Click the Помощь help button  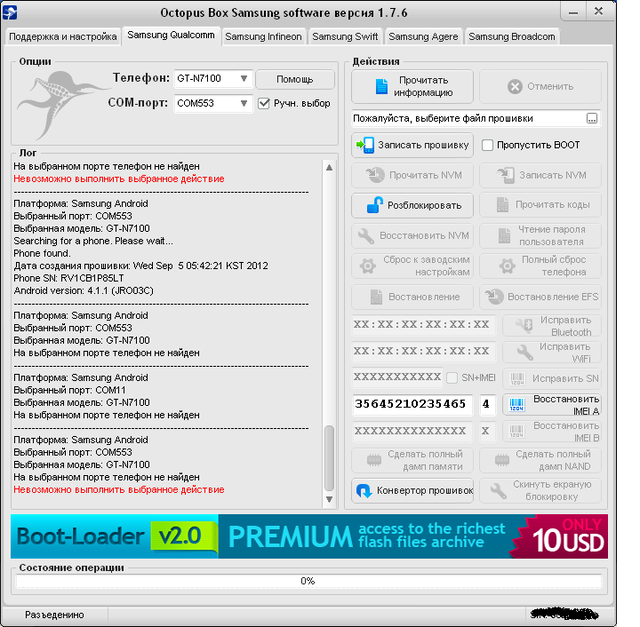(x=295, y=79)
